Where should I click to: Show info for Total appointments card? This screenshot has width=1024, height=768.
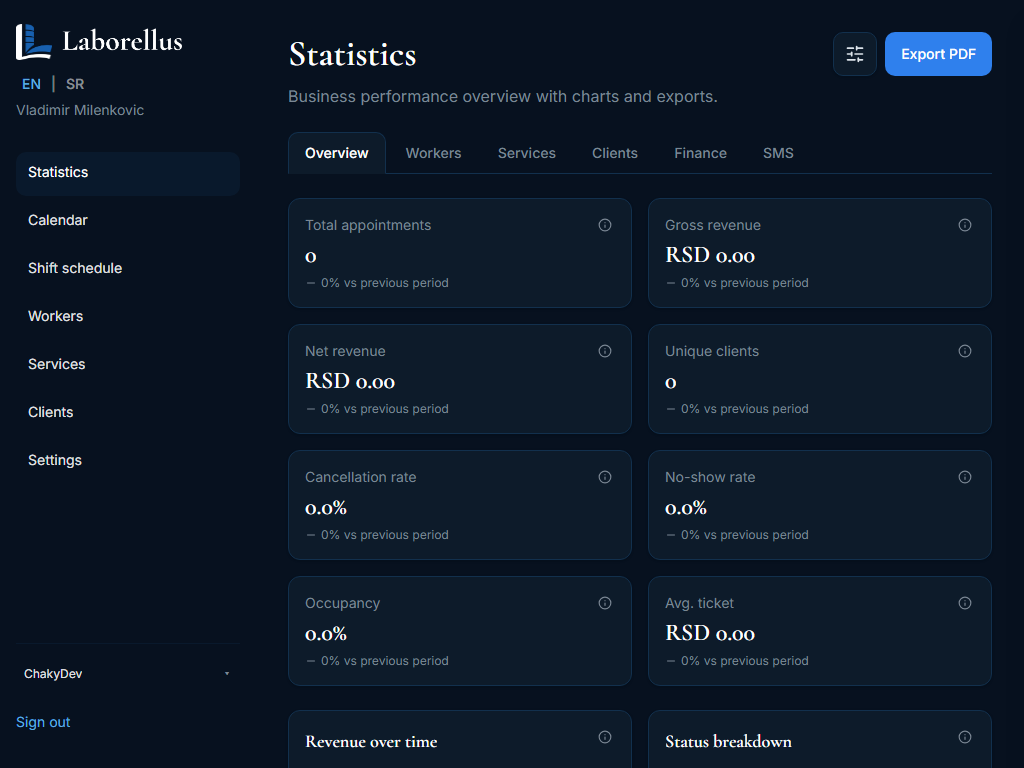click(605, 225)
